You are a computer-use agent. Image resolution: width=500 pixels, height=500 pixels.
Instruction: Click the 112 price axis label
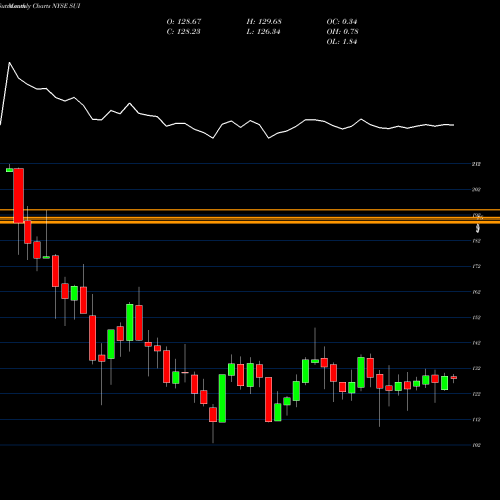click(x=476, y=420)
